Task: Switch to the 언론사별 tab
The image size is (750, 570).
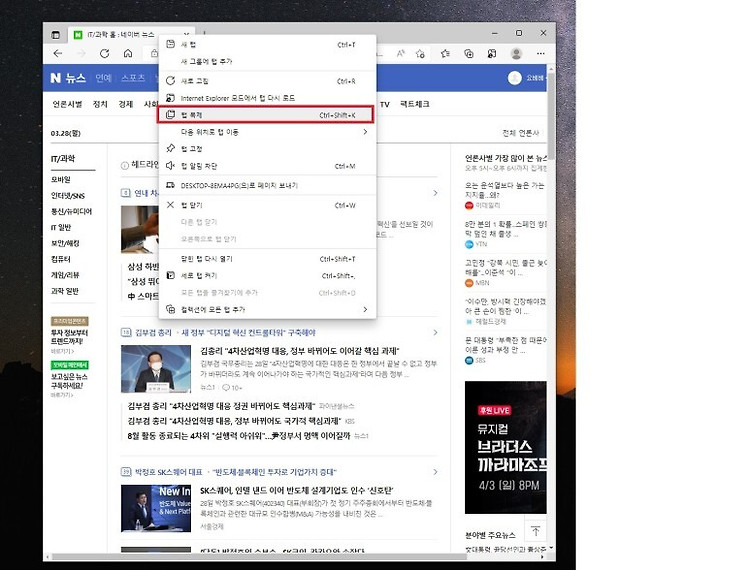Action: (x=67, y=104)
